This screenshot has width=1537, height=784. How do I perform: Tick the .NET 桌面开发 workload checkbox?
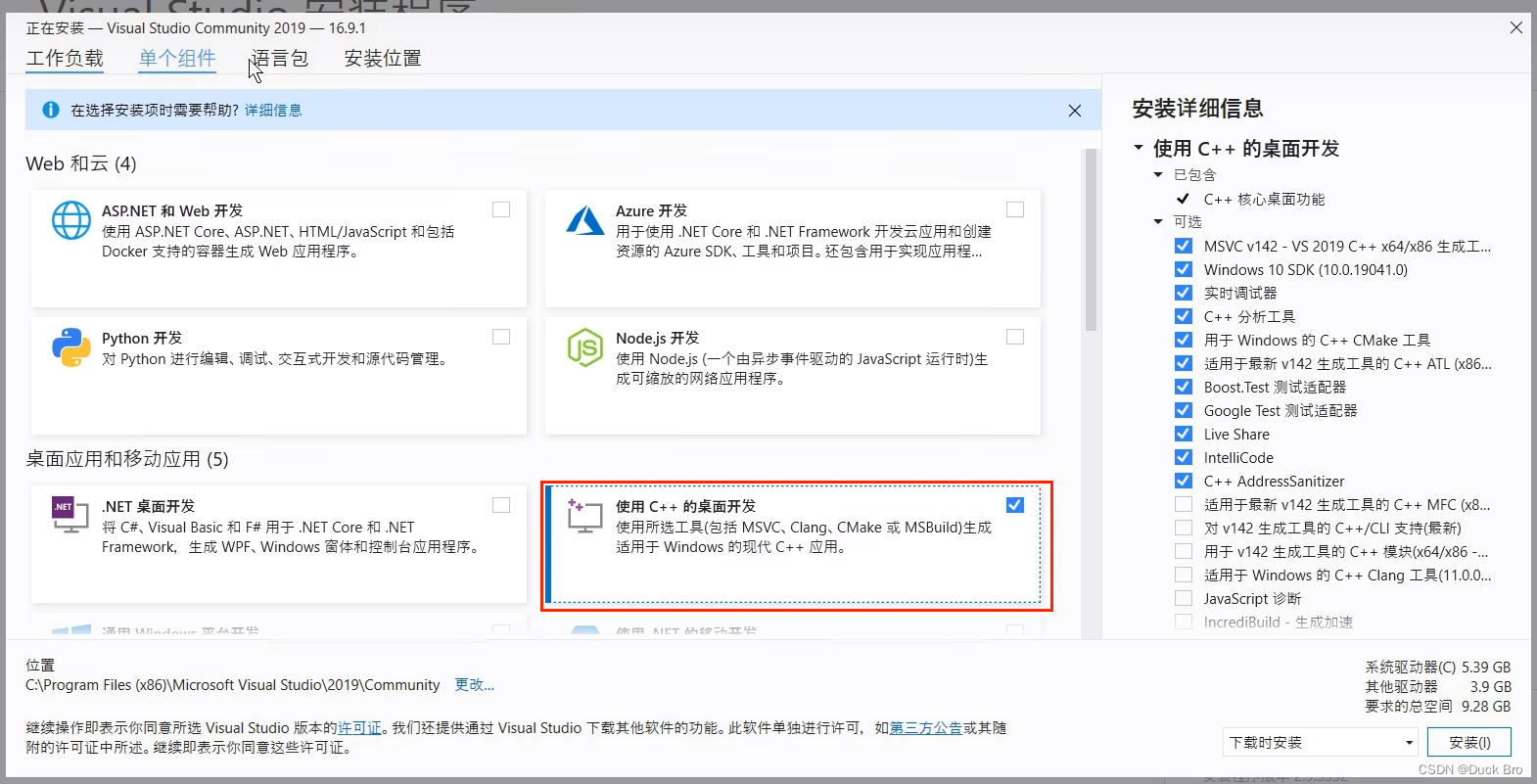click(501, 505)
